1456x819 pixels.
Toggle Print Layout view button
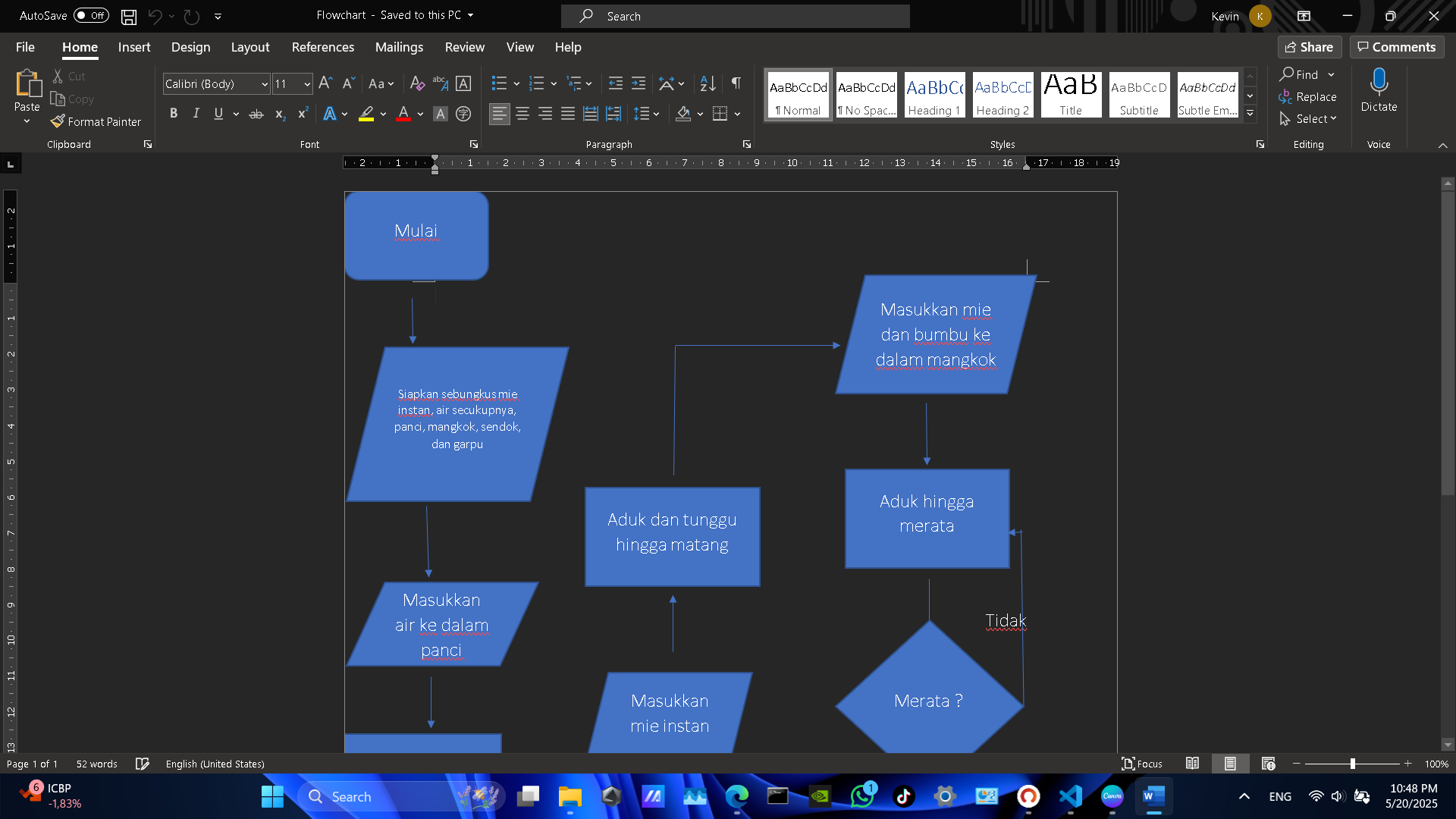[1230, 764]
